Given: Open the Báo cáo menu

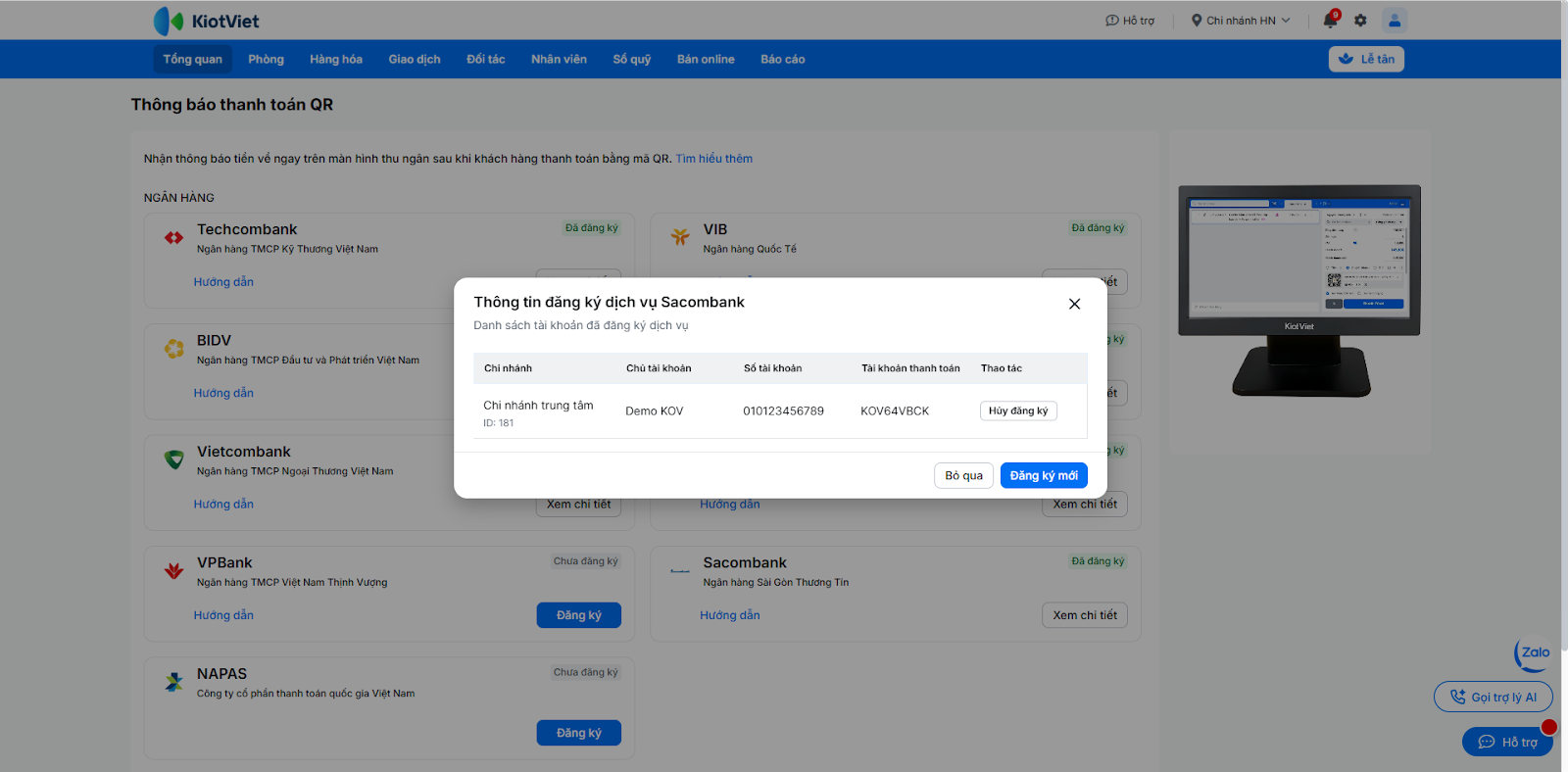Looking at the screenshot, I should click(783, 59).
